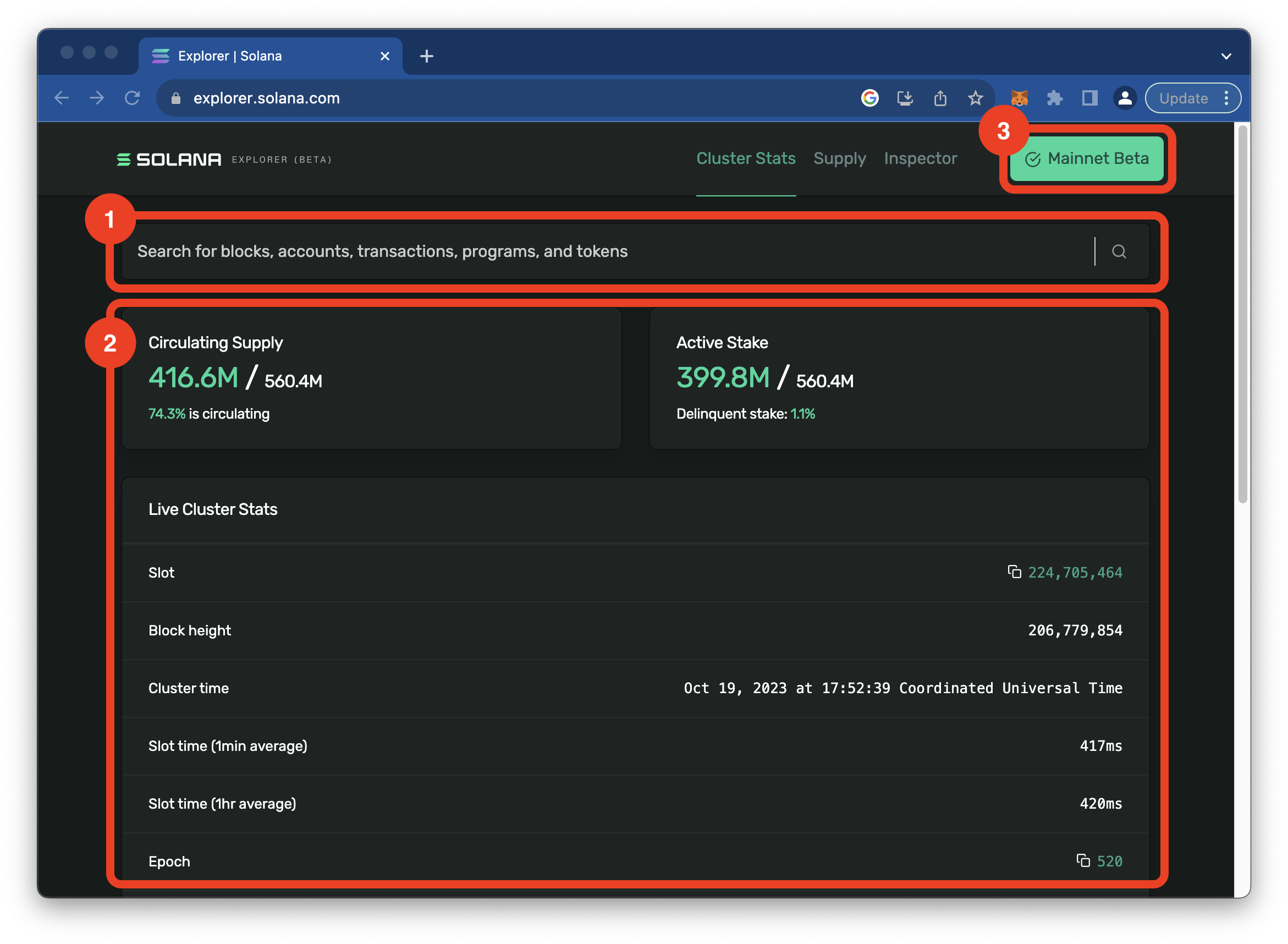This screenshot has height=944, width=1288.
Task: Click the search magnifier icon
Action: 1119,251
